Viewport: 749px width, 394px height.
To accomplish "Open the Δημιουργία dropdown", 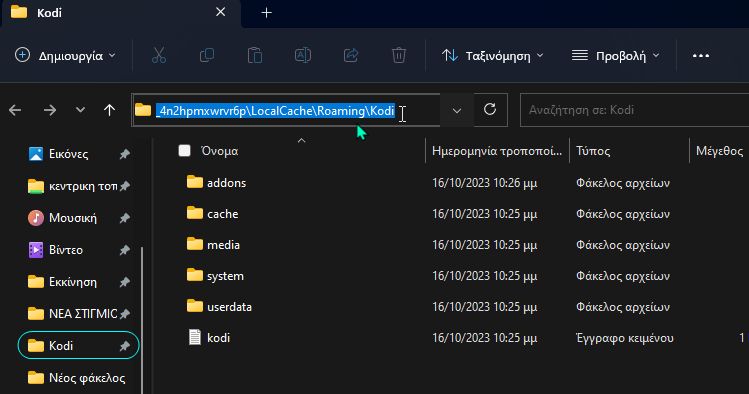I will (65, 56).
